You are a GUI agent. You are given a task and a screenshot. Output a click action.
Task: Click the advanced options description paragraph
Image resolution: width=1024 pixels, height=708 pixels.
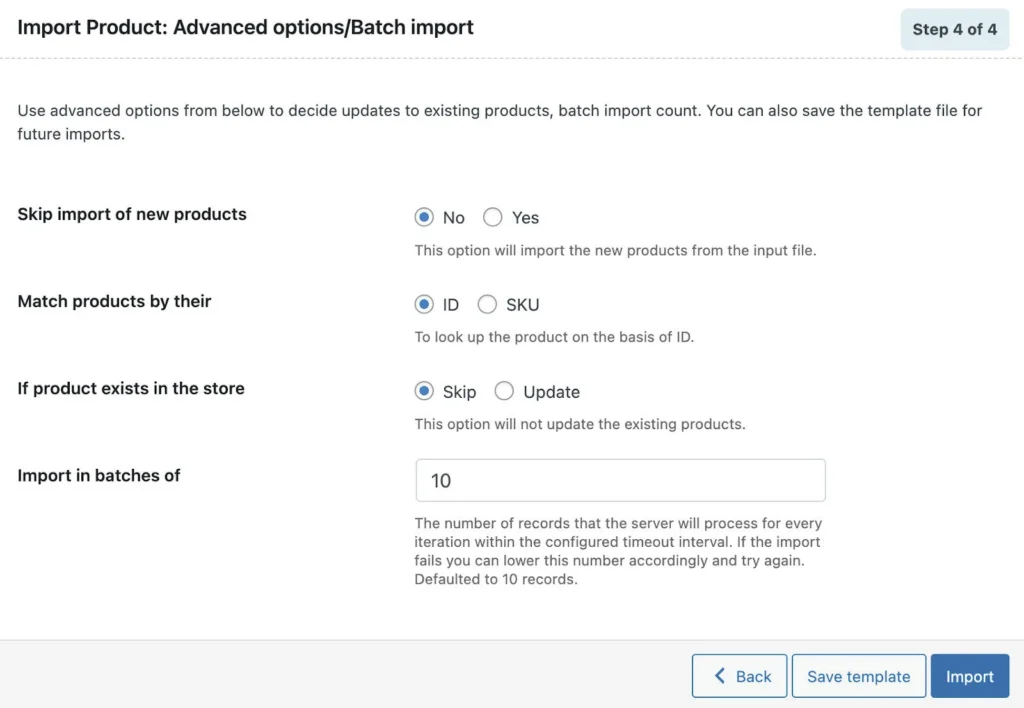coord(500,122)
